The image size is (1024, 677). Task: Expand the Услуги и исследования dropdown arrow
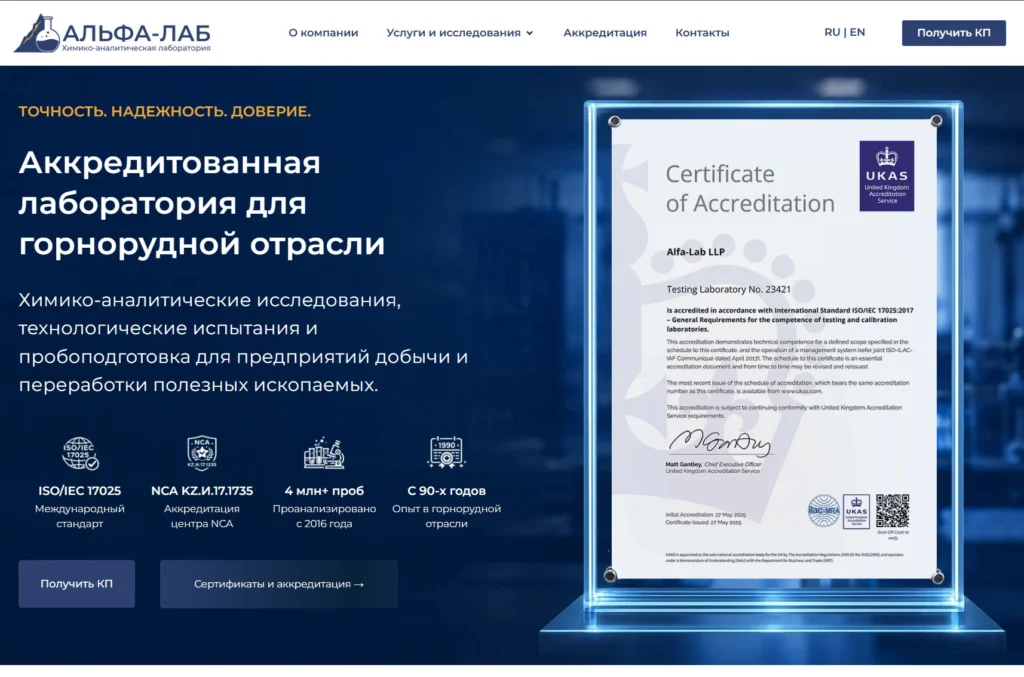pos(530,33)
